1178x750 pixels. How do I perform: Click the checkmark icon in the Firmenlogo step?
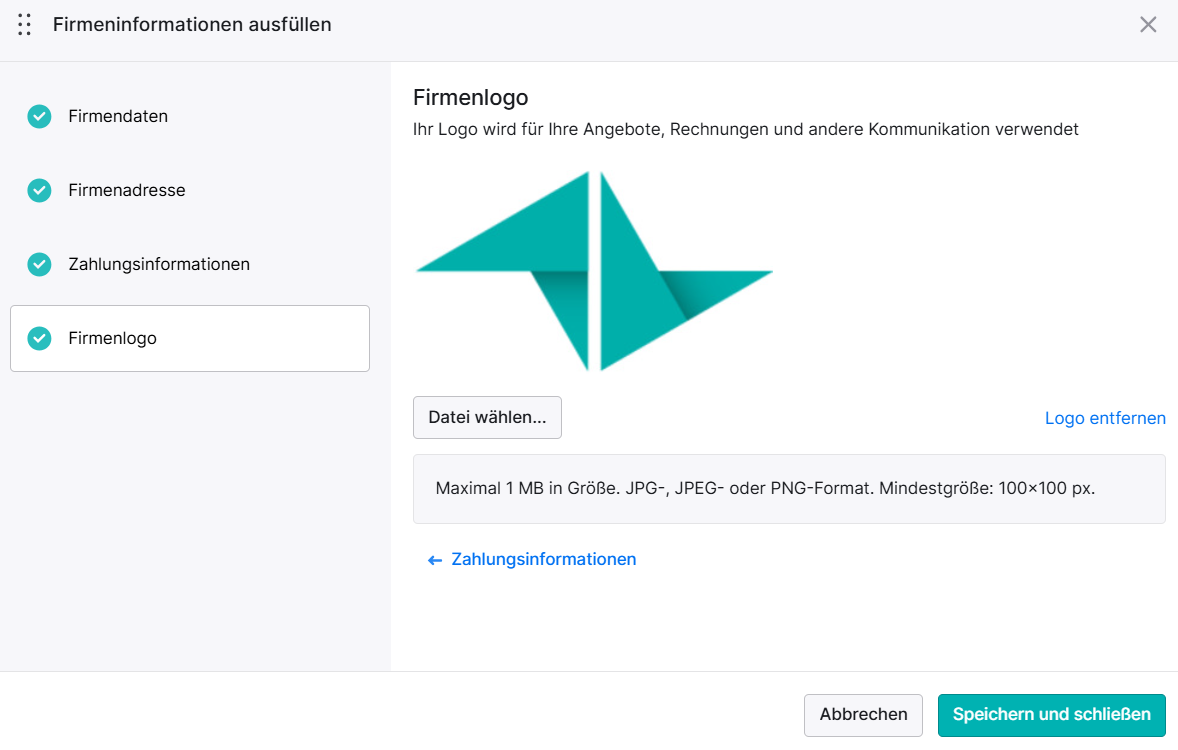(39, 338)
